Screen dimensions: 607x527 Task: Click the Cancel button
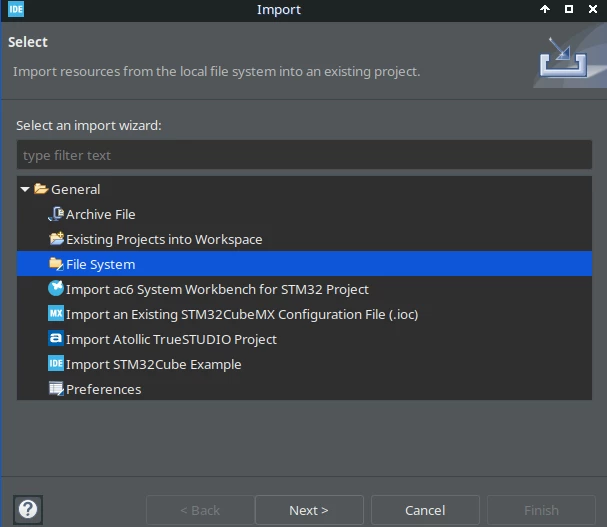point(425,510)
